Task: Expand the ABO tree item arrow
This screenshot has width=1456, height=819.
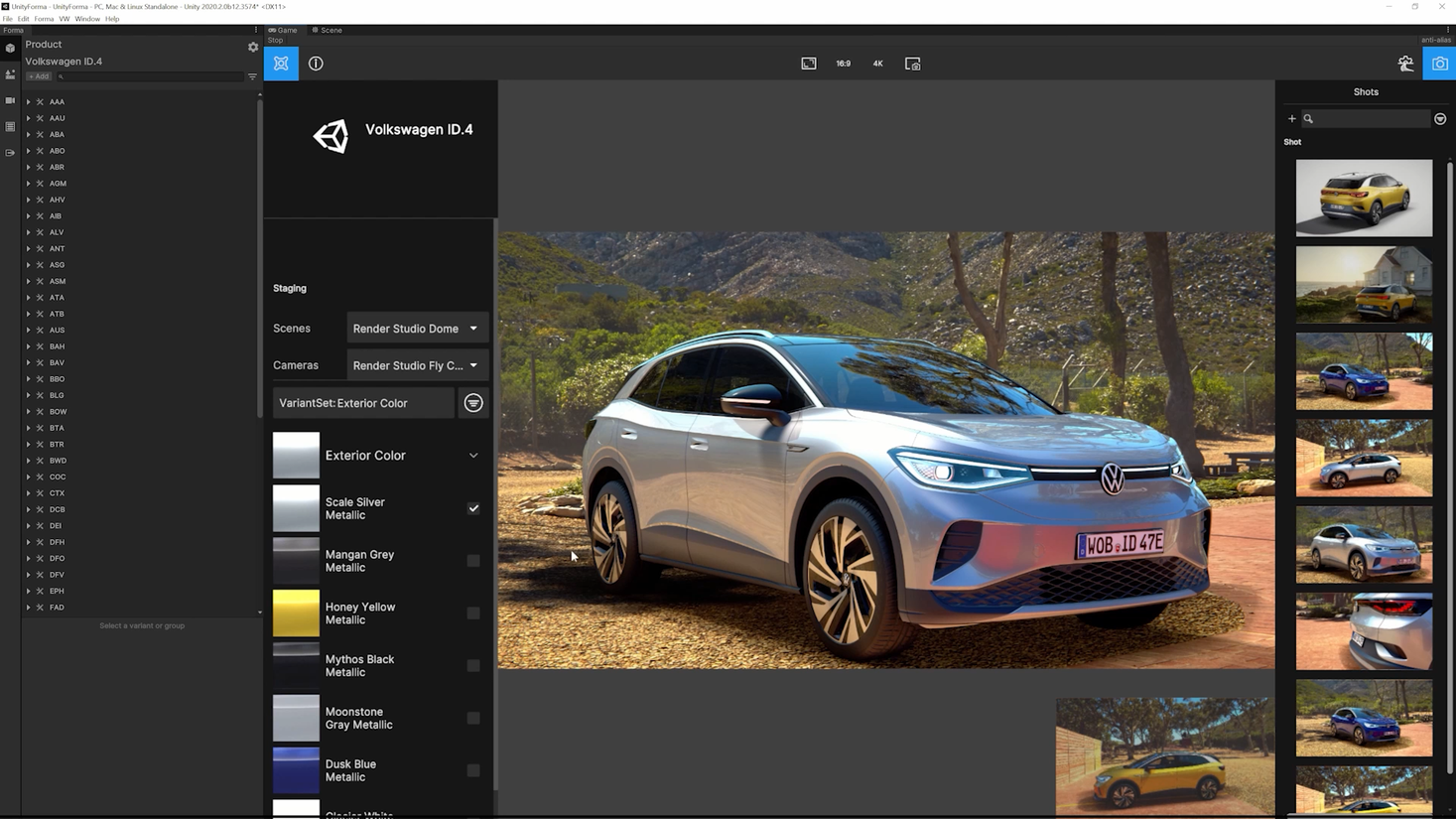Action: 28,151
